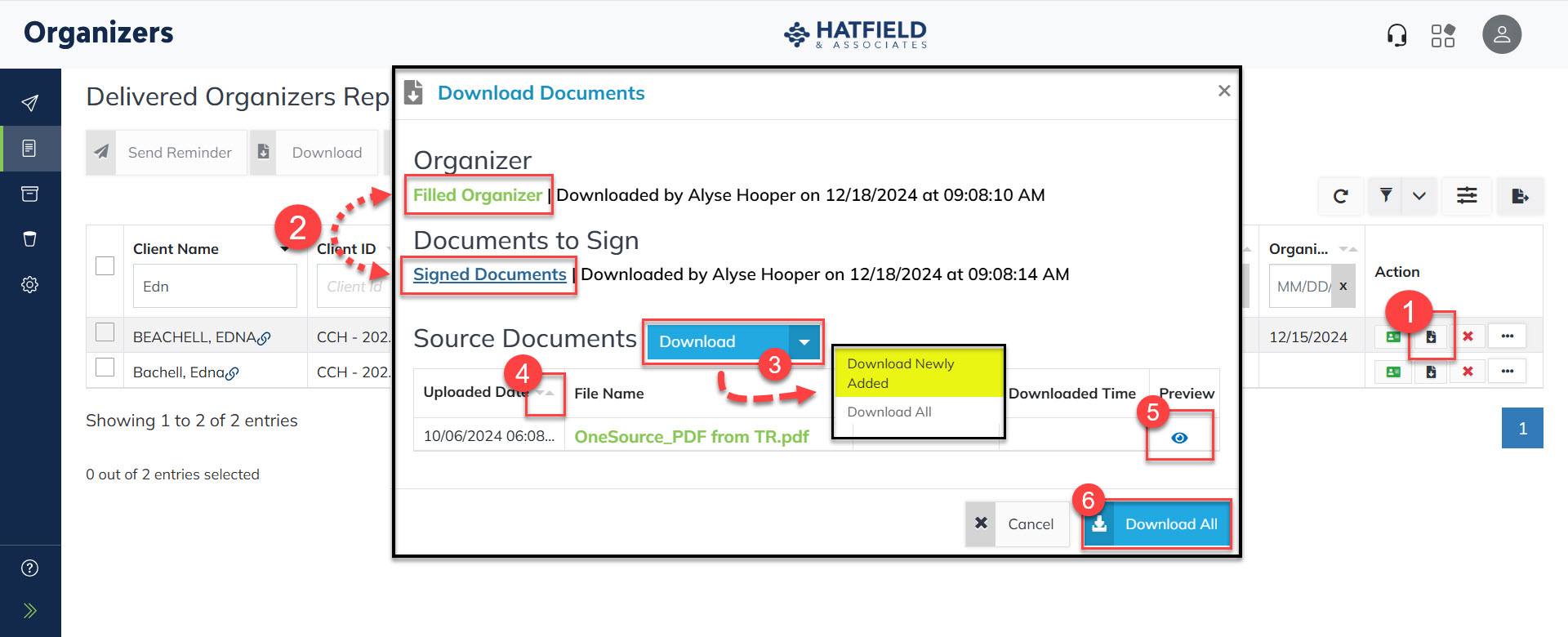This screenshot has height=637, width=1568.
Task: Expand the Source Documents Download dropdown arrow
Action: 804,342
